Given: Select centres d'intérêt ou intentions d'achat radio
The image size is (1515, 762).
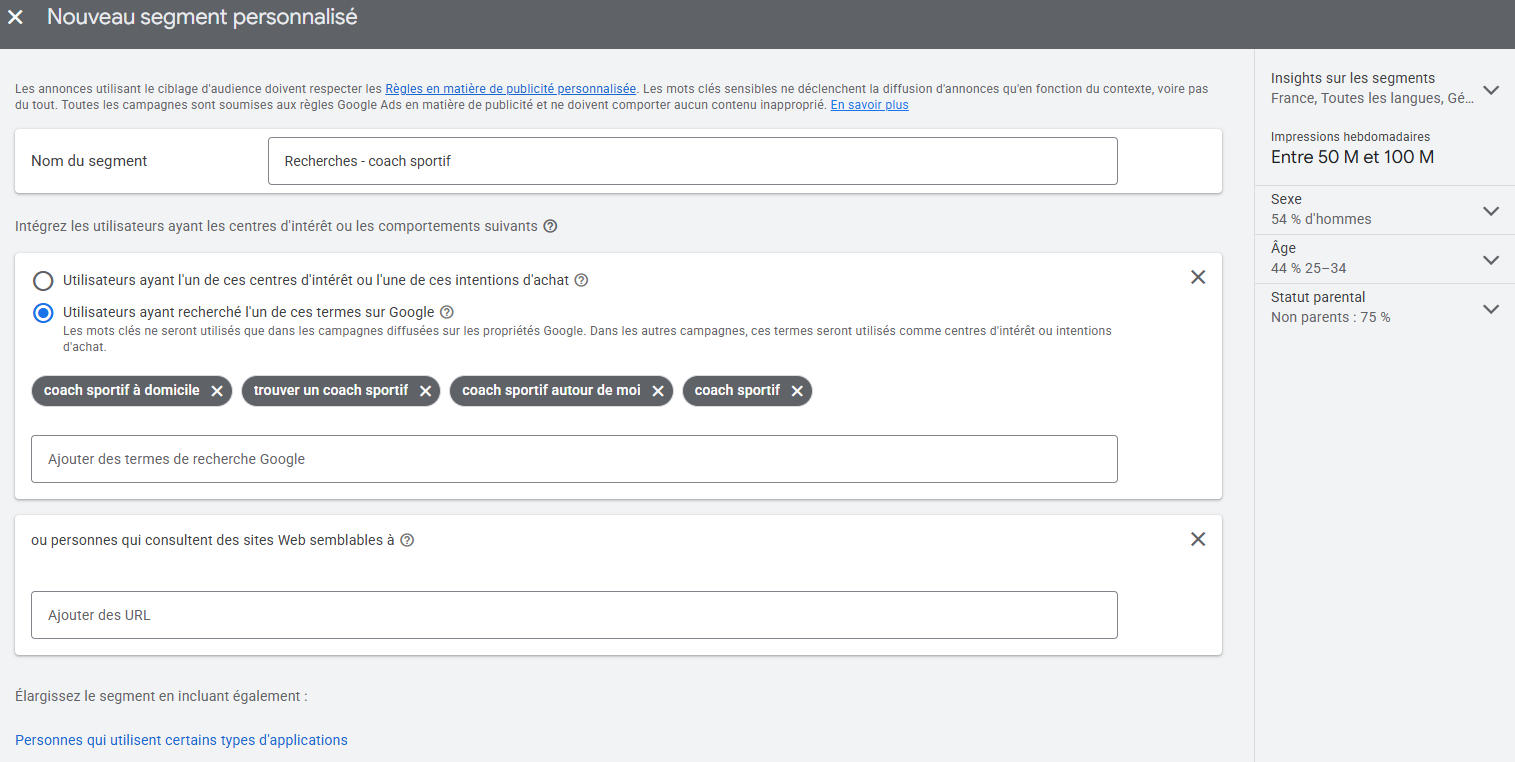Looking at the screenshot, I should tap(43, 281).
